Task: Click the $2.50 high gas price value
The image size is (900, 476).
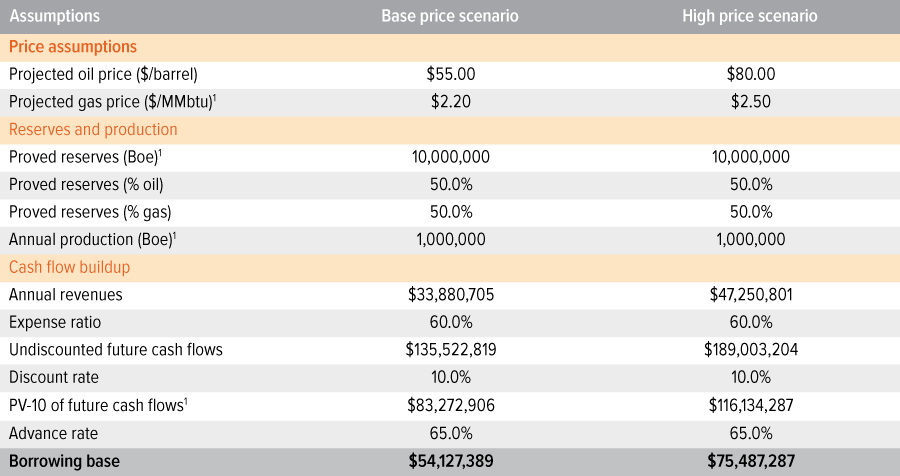Action: [x=751, y=102]
